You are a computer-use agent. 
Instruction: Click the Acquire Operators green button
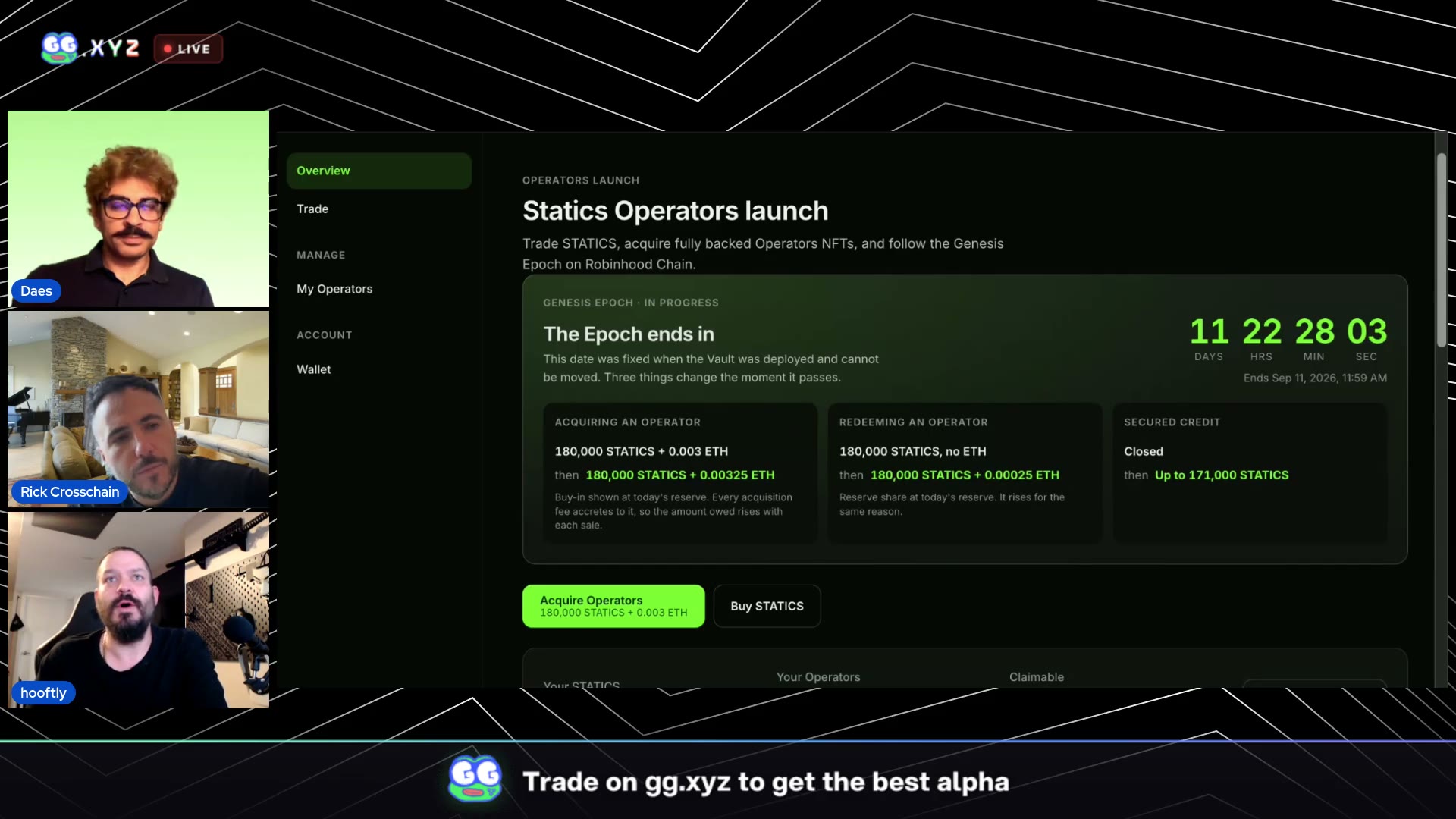(x=613, y=606)
